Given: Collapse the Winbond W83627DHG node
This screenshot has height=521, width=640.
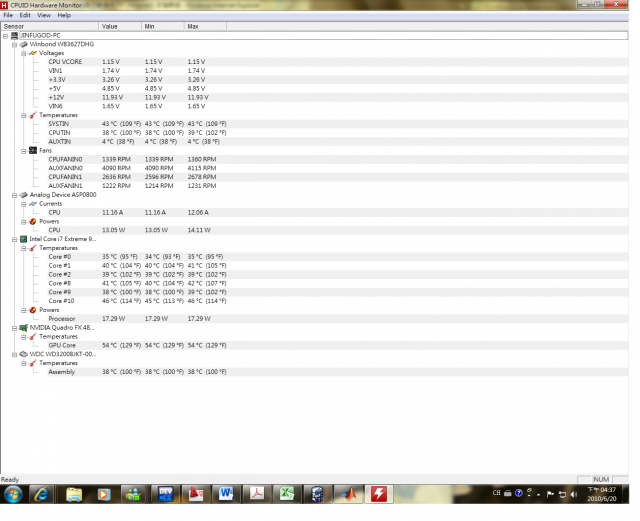Looking at the screenshot, I should click(x=15, y=45).
